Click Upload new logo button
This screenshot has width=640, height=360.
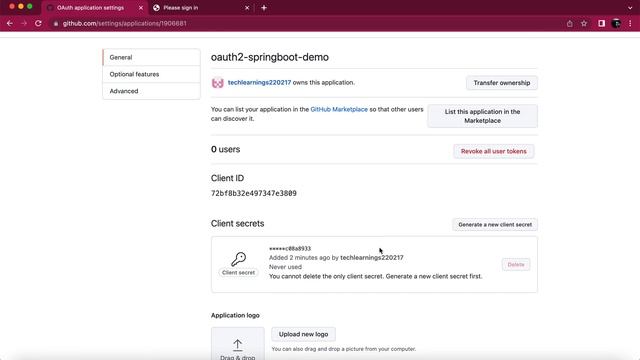point(303,334)
